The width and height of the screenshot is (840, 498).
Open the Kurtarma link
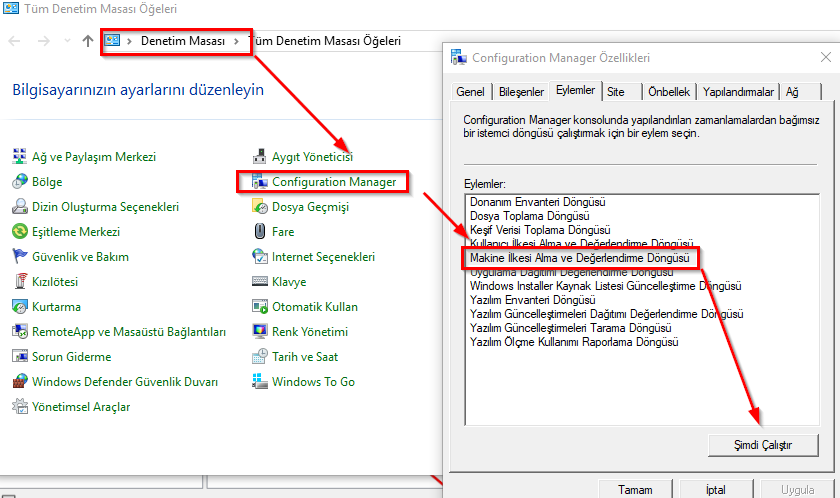point(56,307)
